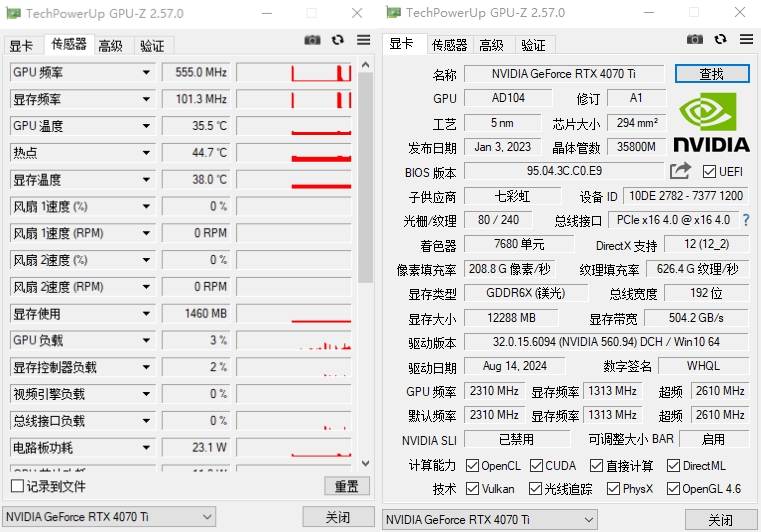Click the BIOS share/export arrow icon
This screenshot has width=761, height=532.
click(x=680, y=171)
